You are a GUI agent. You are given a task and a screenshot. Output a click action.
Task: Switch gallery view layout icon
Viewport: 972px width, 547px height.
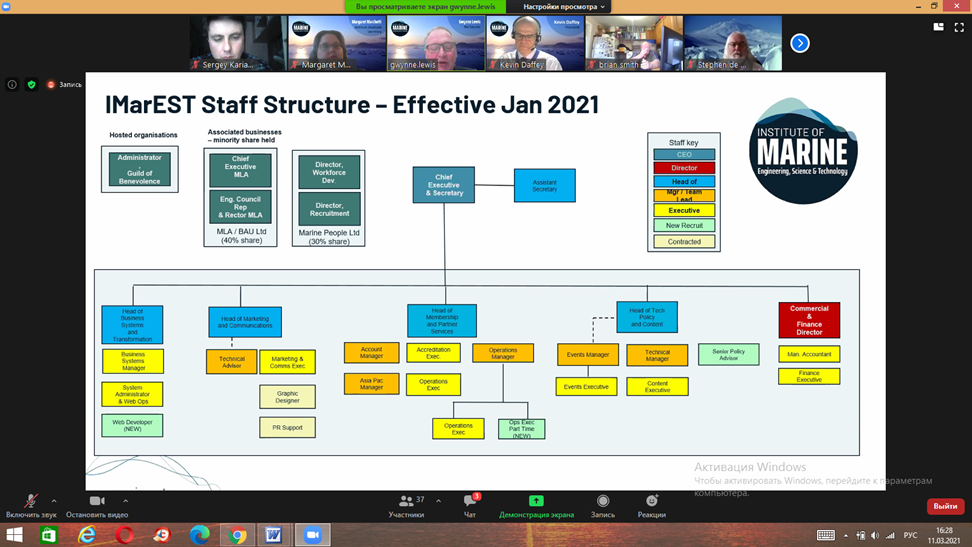[939, 27]
